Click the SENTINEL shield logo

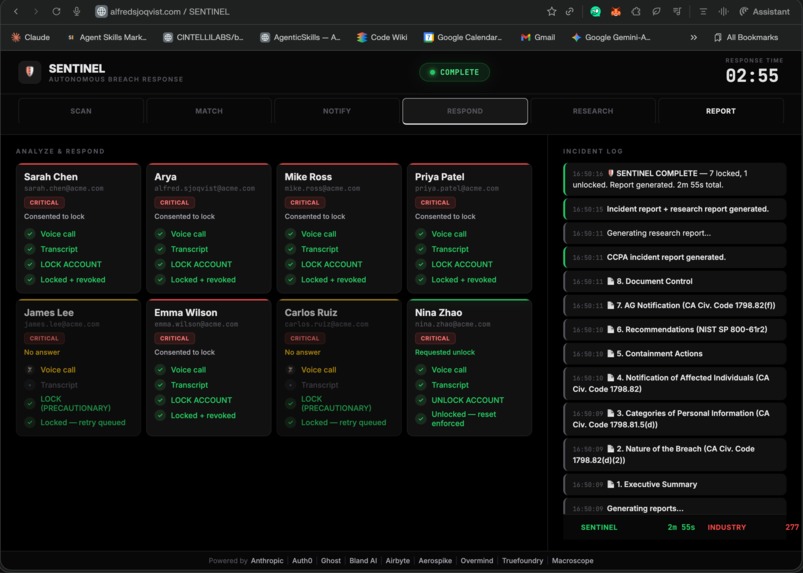(30, 72)
